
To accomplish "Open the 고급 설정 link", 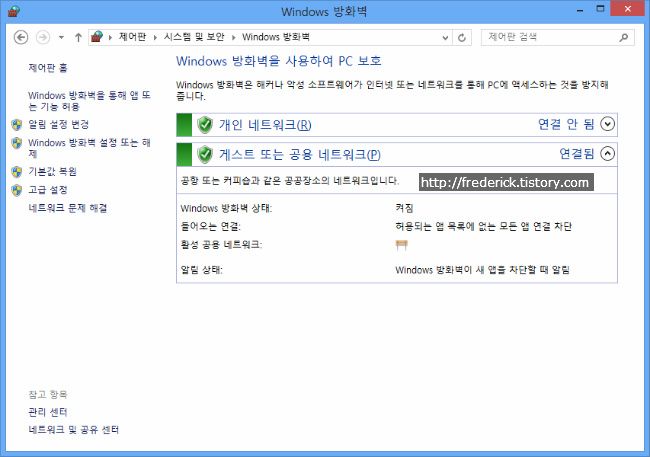I will click(48, 190).
